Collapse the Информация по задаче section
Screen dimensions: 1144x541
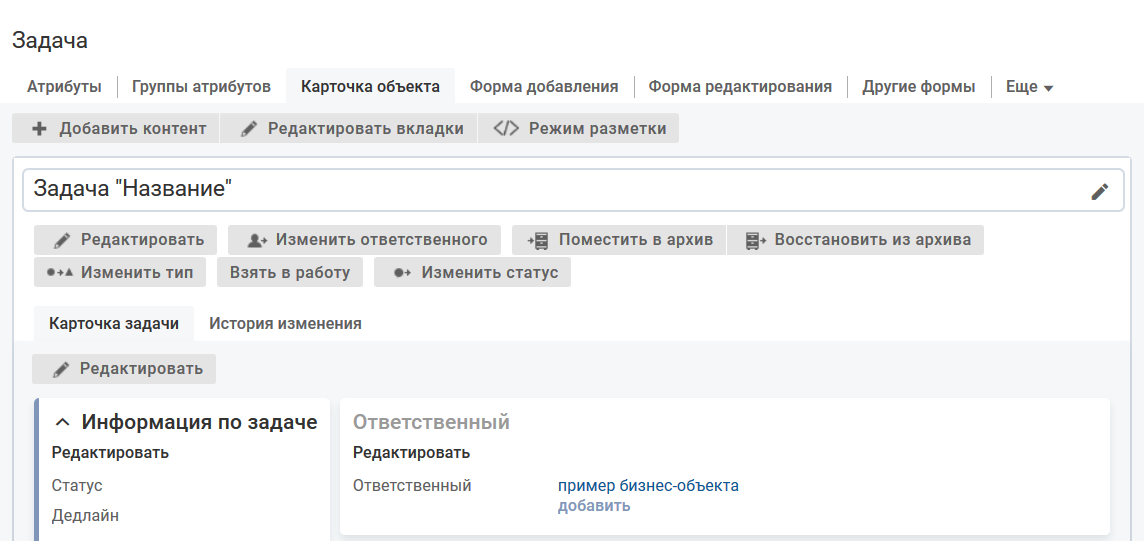tap(62, 423)
